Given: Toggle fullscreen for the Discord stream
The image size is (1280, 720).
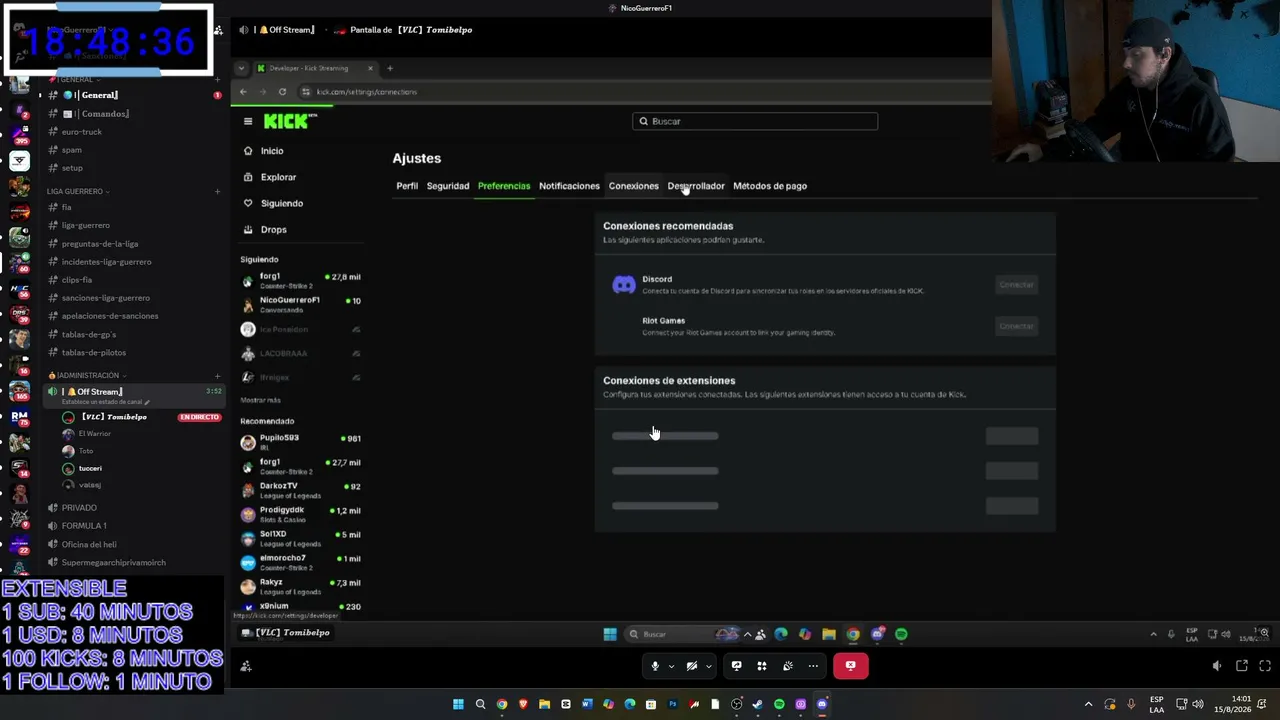Looking at the screenshot, I should click(x=1265, y=666).
